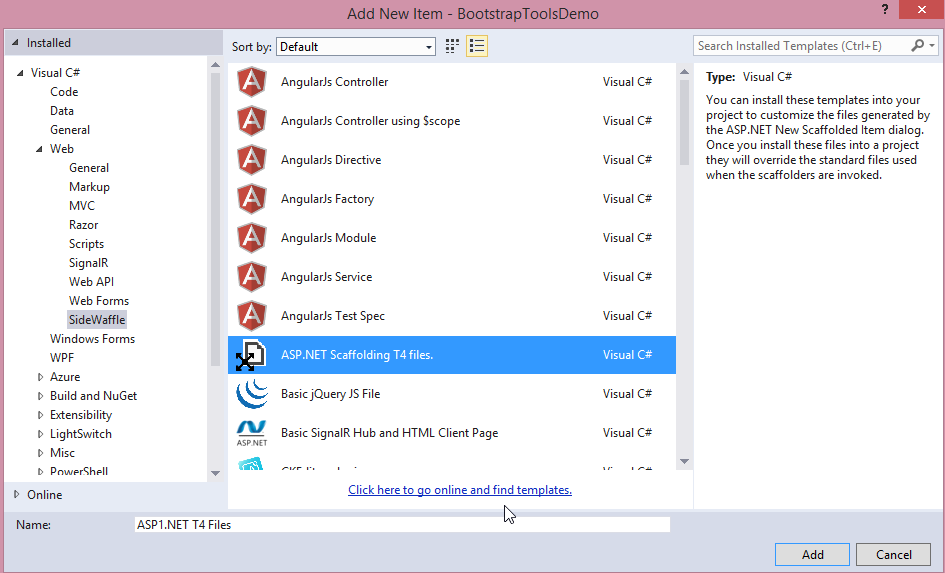Click the AngularJs Factory template icon
This screenshot has width=945, height=573.
[251, 199]
